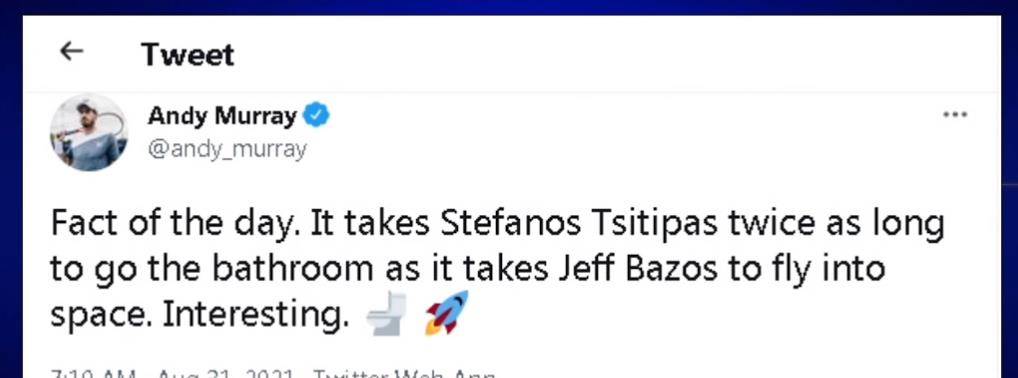Click the name "Jeff Bazos" in the tweet
Screen dimensions: 1018x378
[638, 268]
